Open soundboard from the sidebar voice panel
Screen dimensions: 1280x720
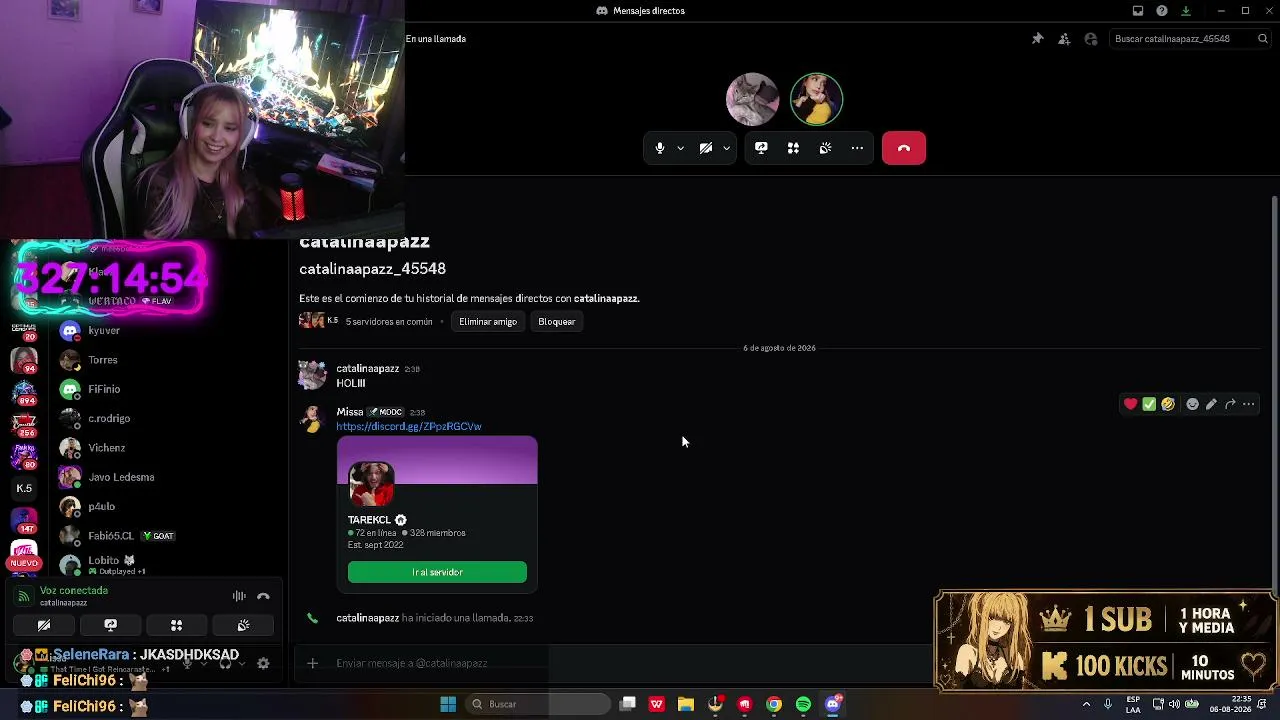[243, 625]
